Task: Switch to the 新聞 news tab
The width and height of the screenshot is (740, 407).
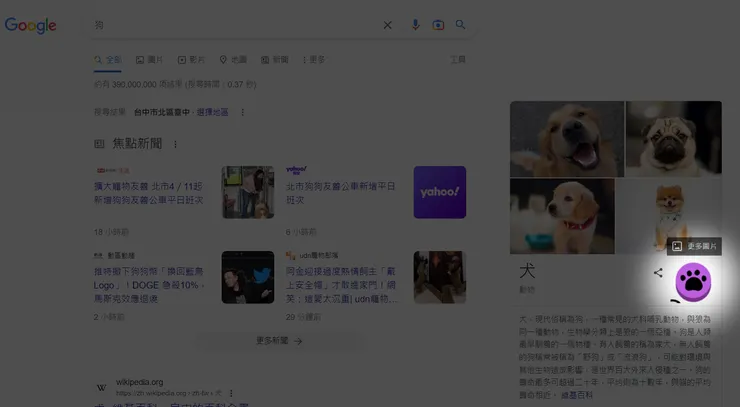Action: (275, 60)
